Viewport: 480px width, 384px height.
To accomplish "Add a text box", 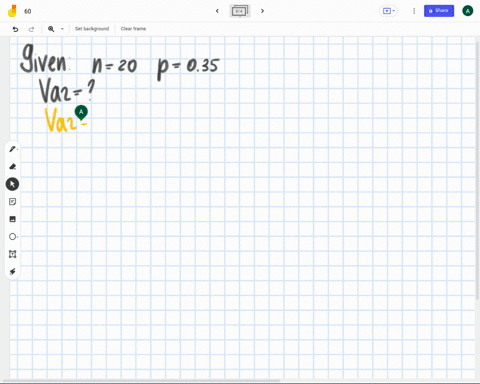I will coord(12,254).
